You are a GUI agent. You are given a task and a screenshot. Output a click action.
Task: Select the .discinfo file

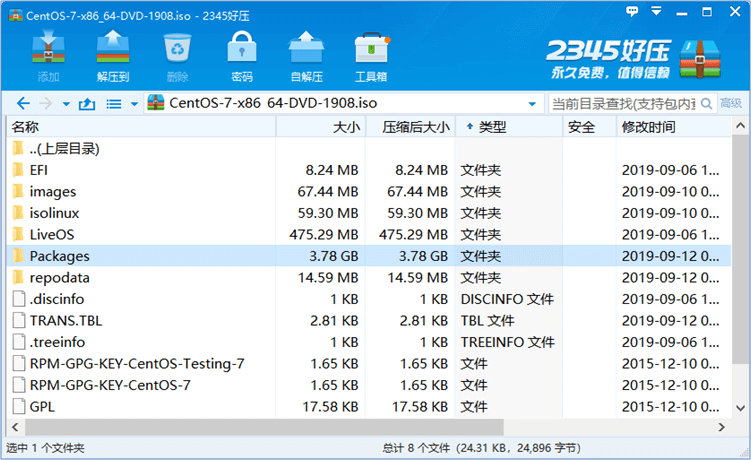369,299
